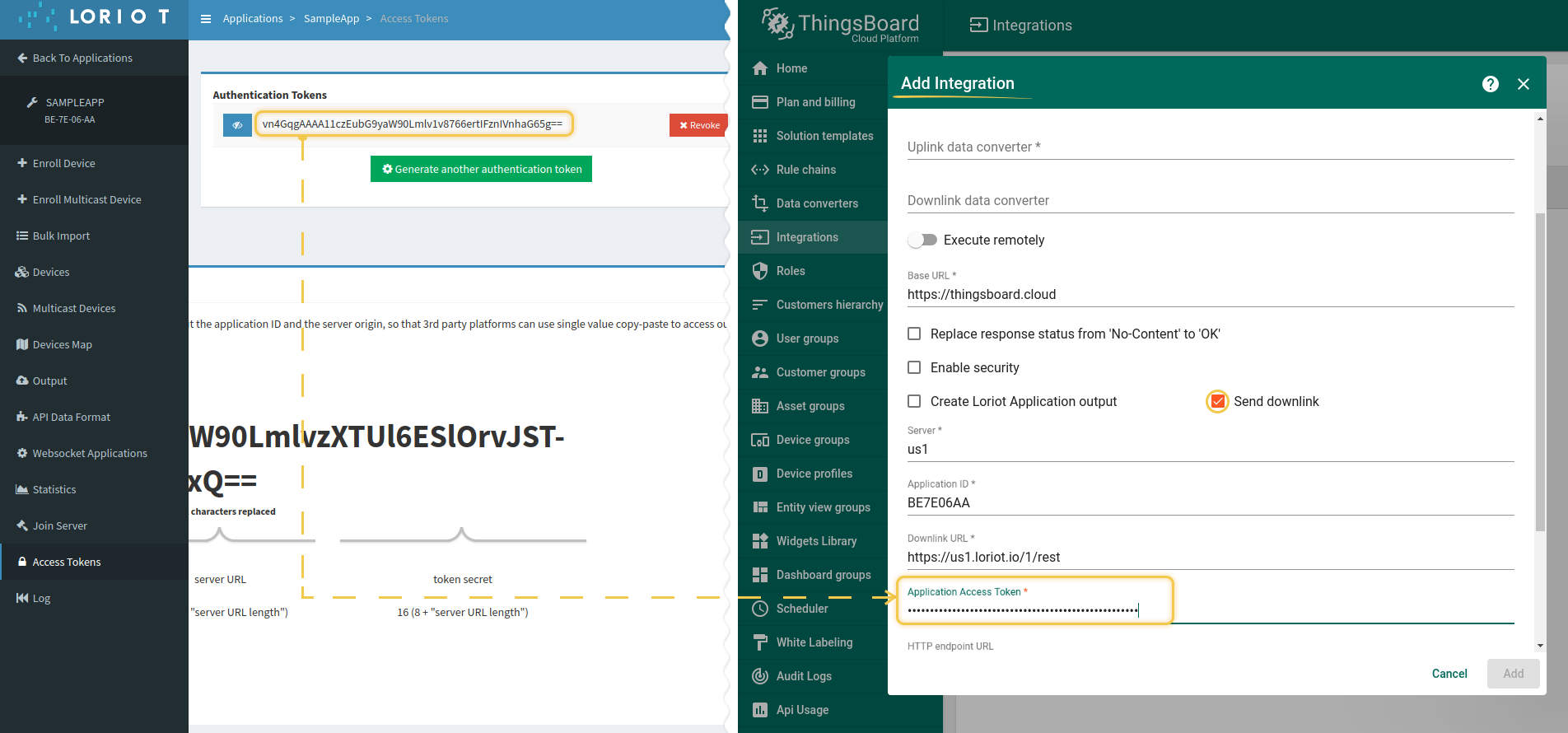Open the Uplink data converter dropdown

pos(1210,147)
